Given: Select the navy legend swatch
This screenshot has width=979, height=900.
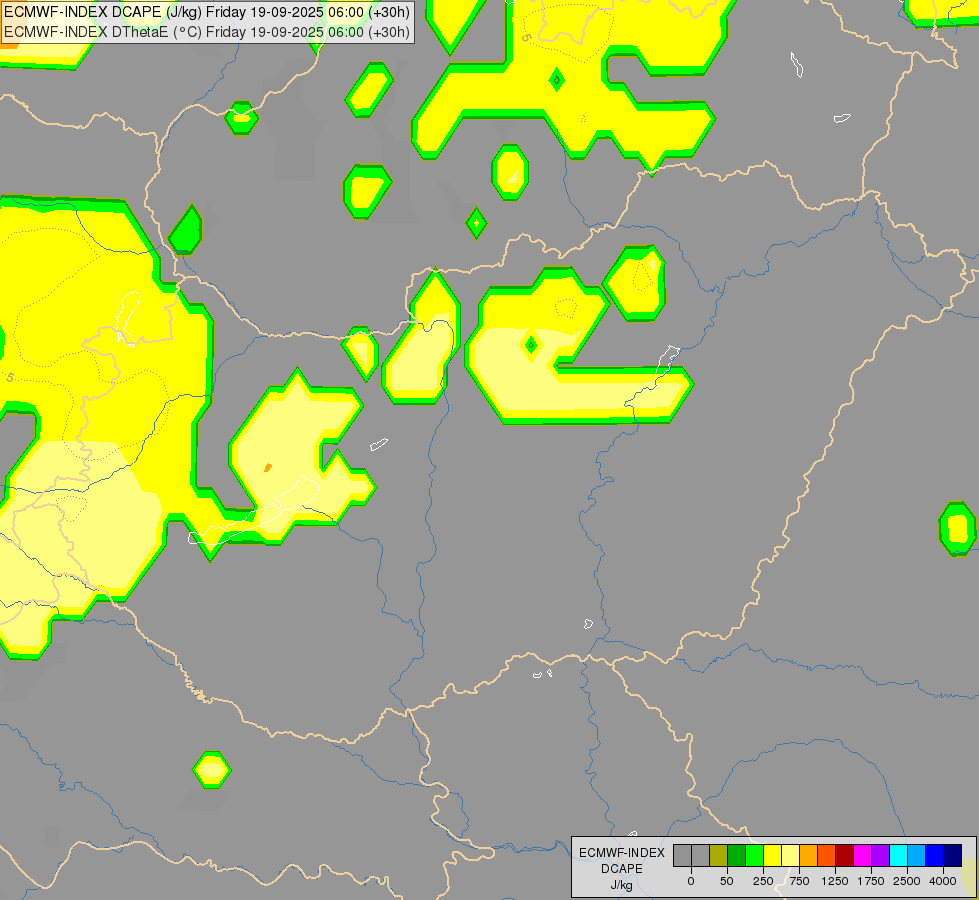Looking at the screenshot, I should [x=953, y=855].
